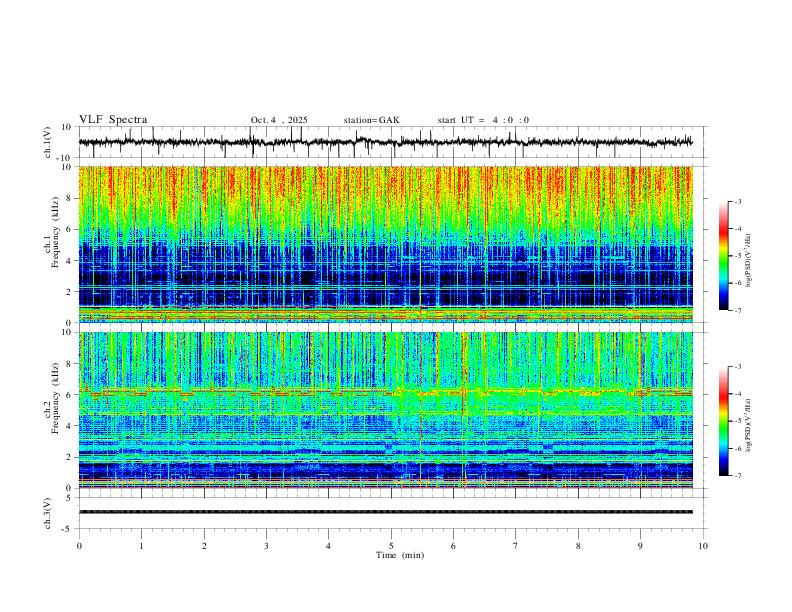Click the 'ch.1(V)' waveform axis label
Image resolution: width=792 pixels, height=612 pixels.
point(48,142)
